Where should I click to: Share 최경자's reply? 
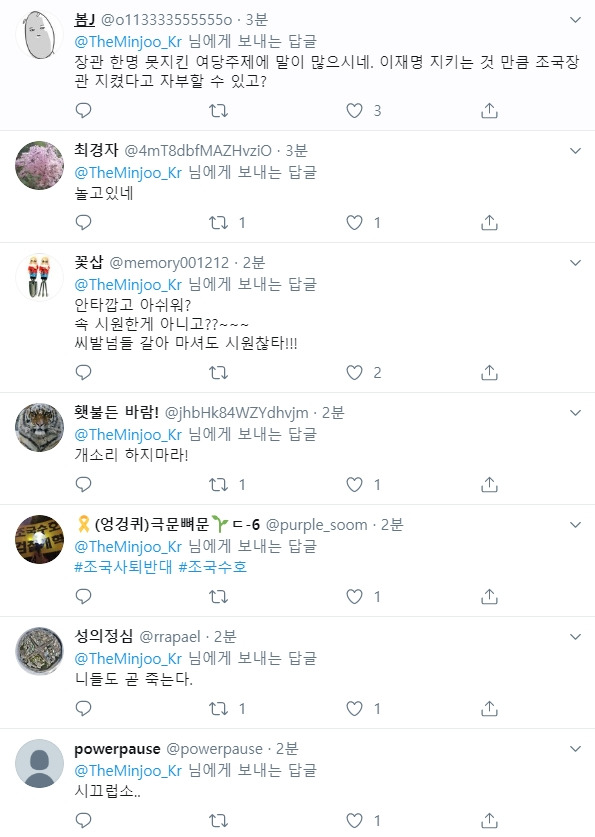(x=487, y=222)
